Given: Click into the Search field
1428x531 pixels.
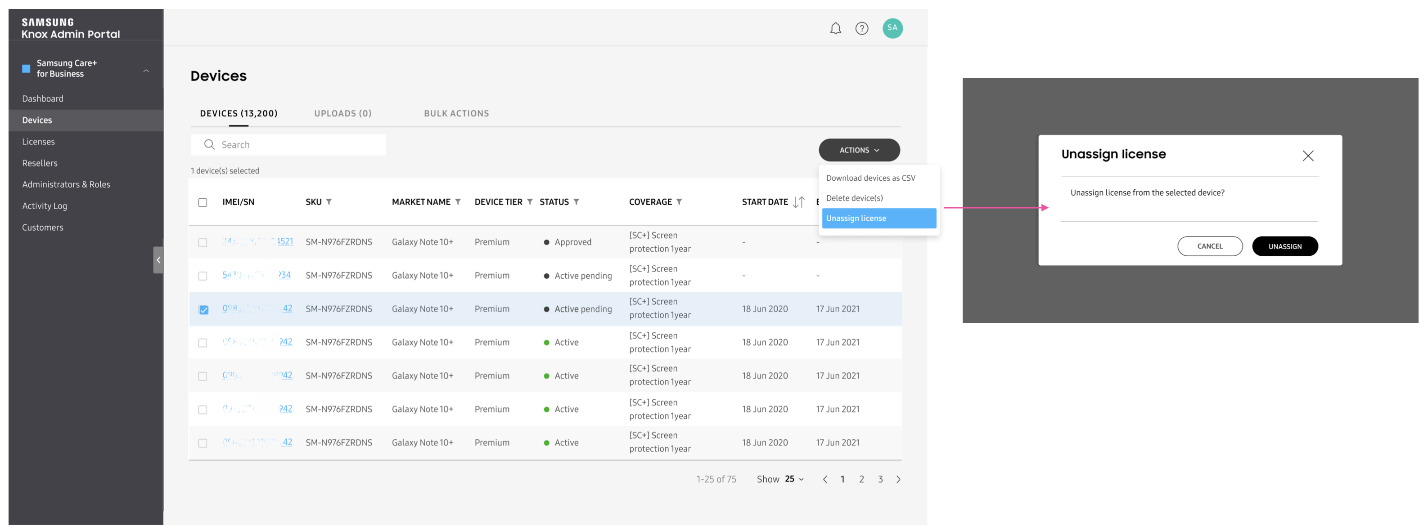Looking at the screenshot, I should pos(288,145).
